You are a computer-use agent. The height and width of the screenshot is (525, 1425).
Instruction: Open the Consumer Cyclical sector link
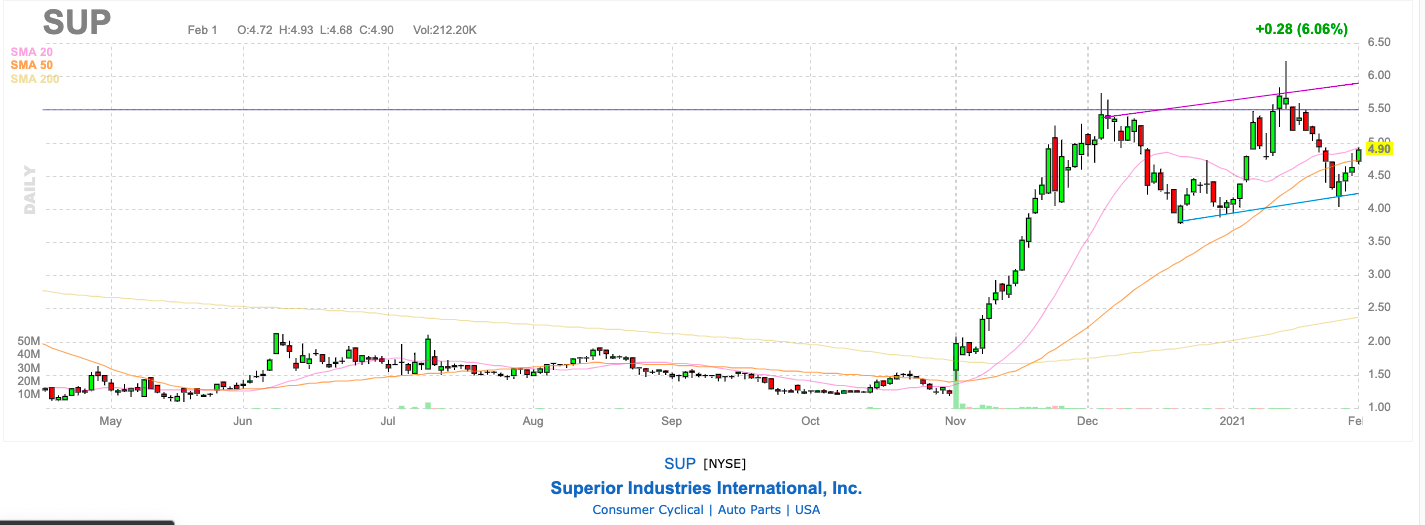coord(649,510)
